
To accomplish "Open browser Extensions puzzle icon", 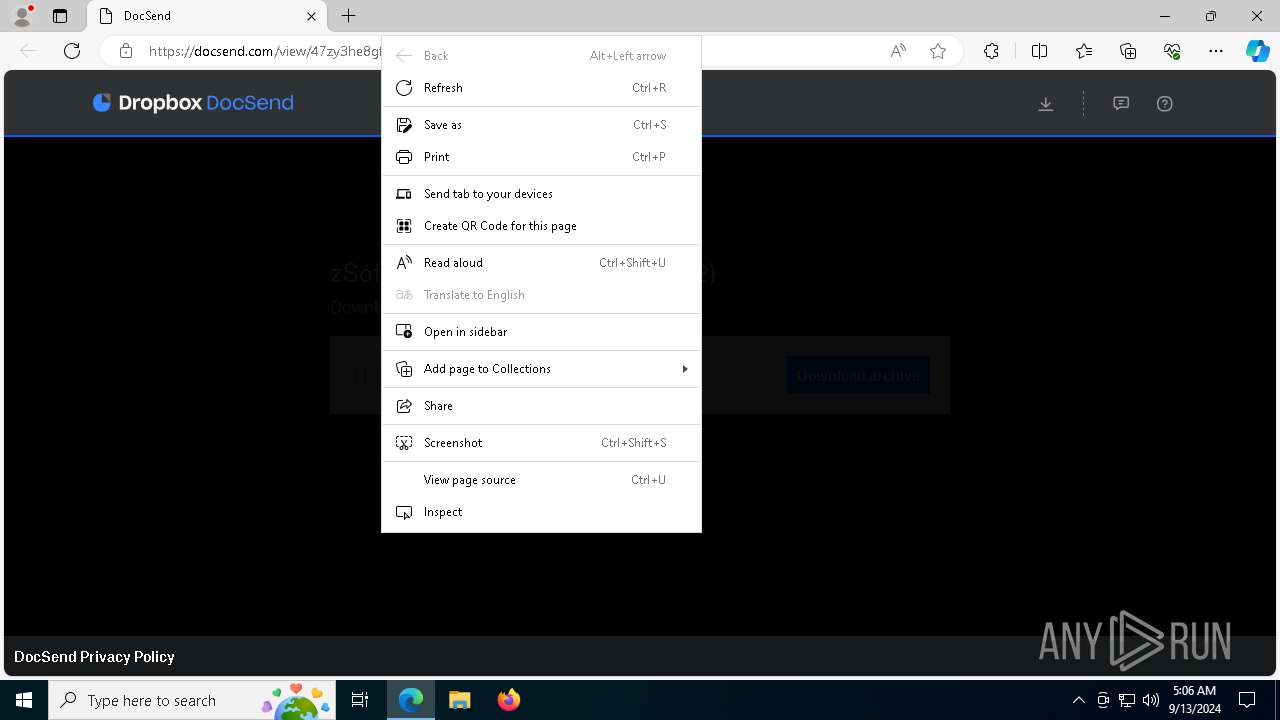I will [x=991, y=51].
